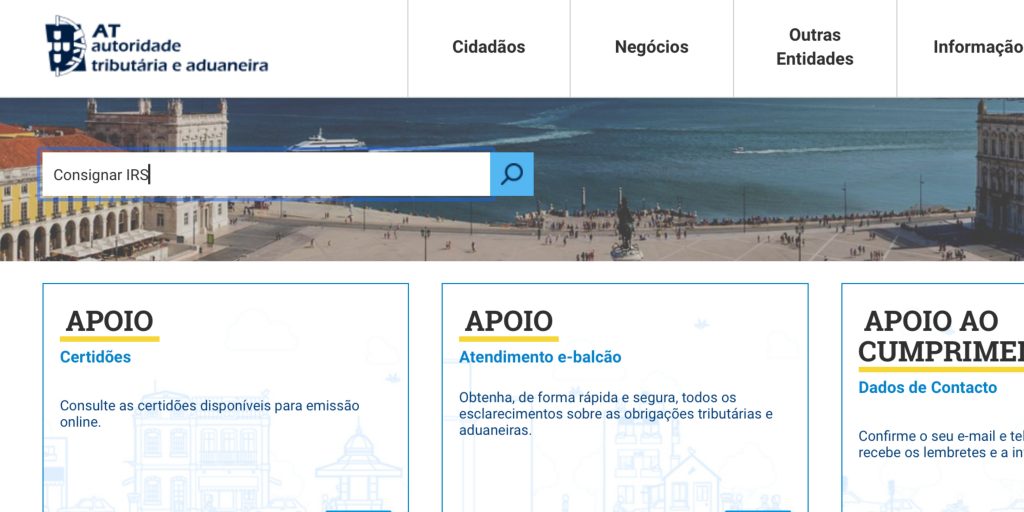
Task: Select the Outras Entidades menu item
Action: 814,47
